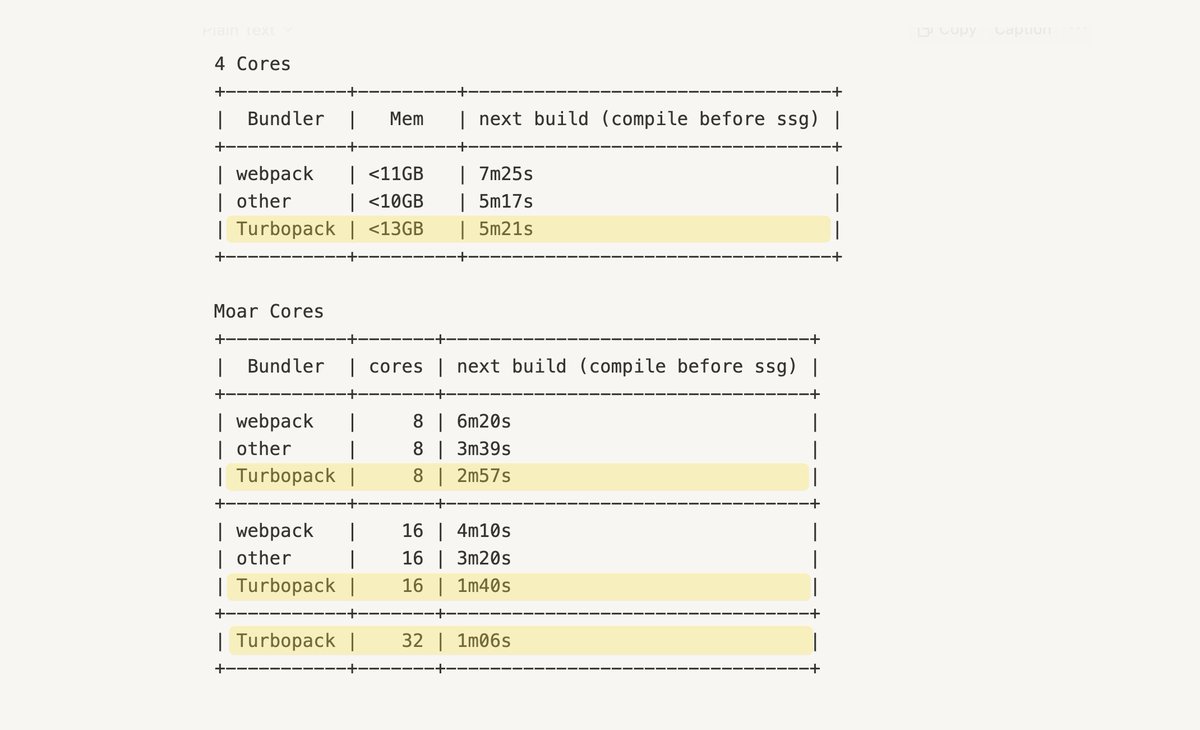Click 'Turbopack' in the 1m40s row
The width and height of the screenshot is (1200, 730).
(286, 586)
